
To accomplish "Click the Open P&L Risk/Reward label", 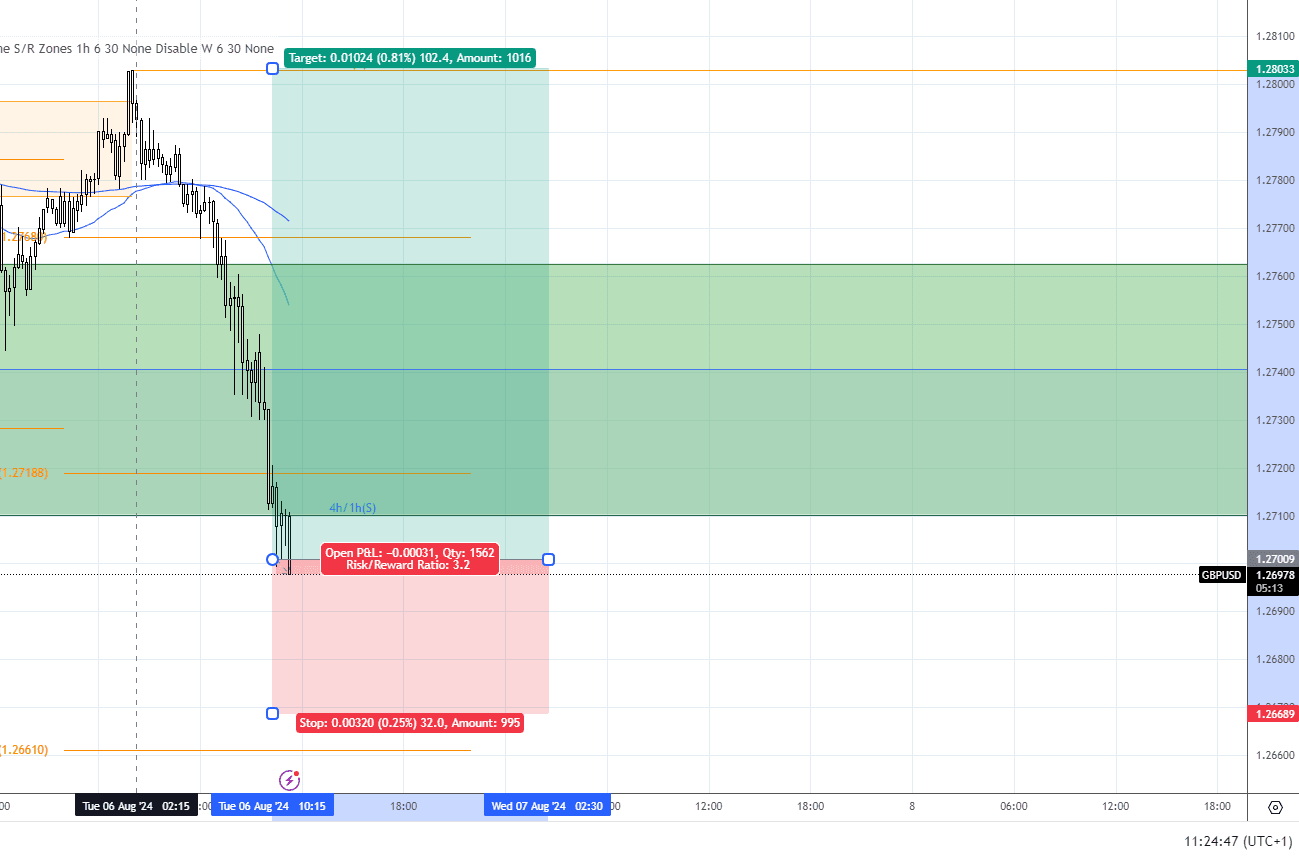I will pyautogui.click(x=410, y=559).
